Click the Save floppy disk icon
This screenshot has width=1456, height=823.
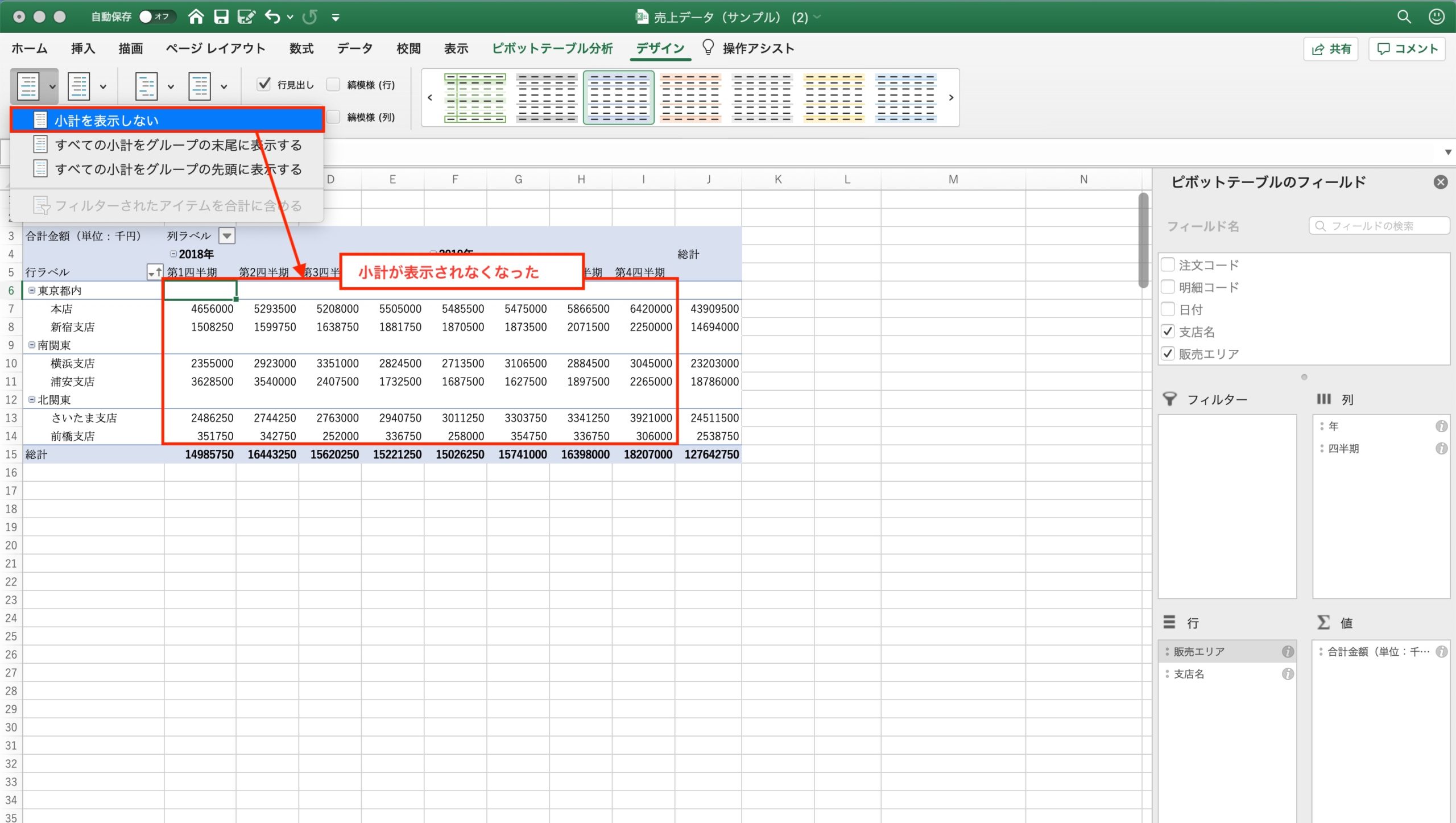point(221,16)
